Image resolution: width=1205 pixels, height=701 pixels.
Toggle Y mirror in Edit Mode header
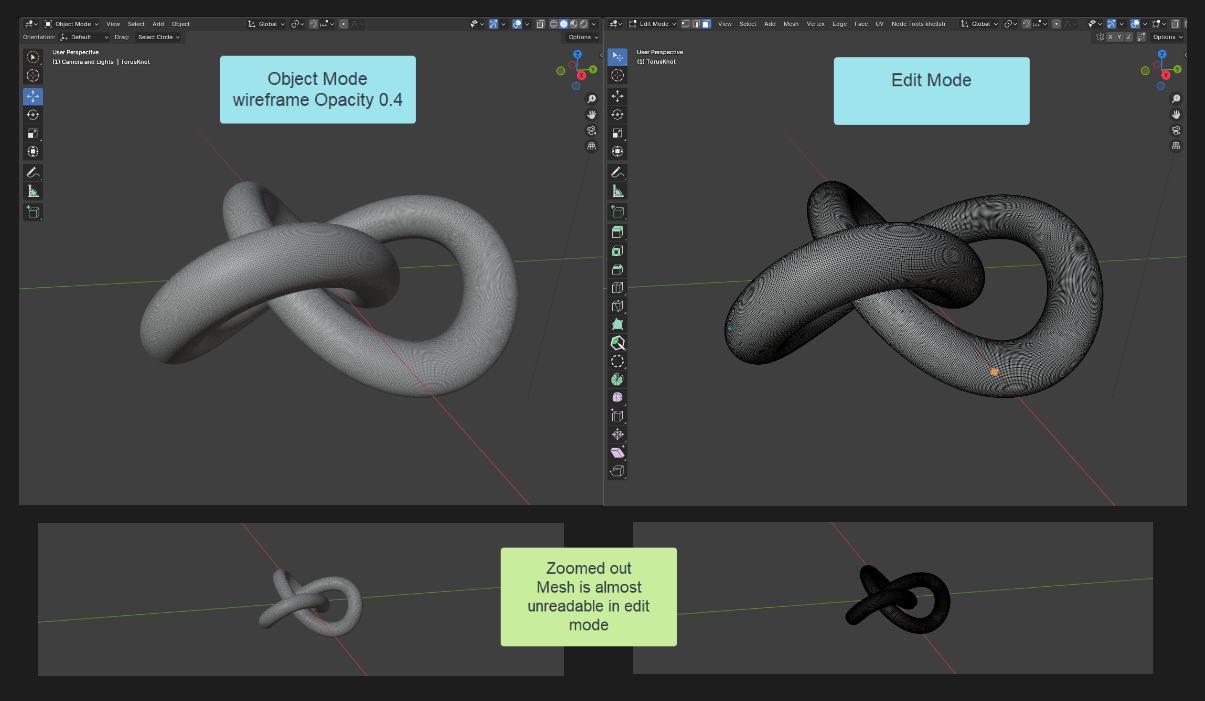coord(1120,37)
